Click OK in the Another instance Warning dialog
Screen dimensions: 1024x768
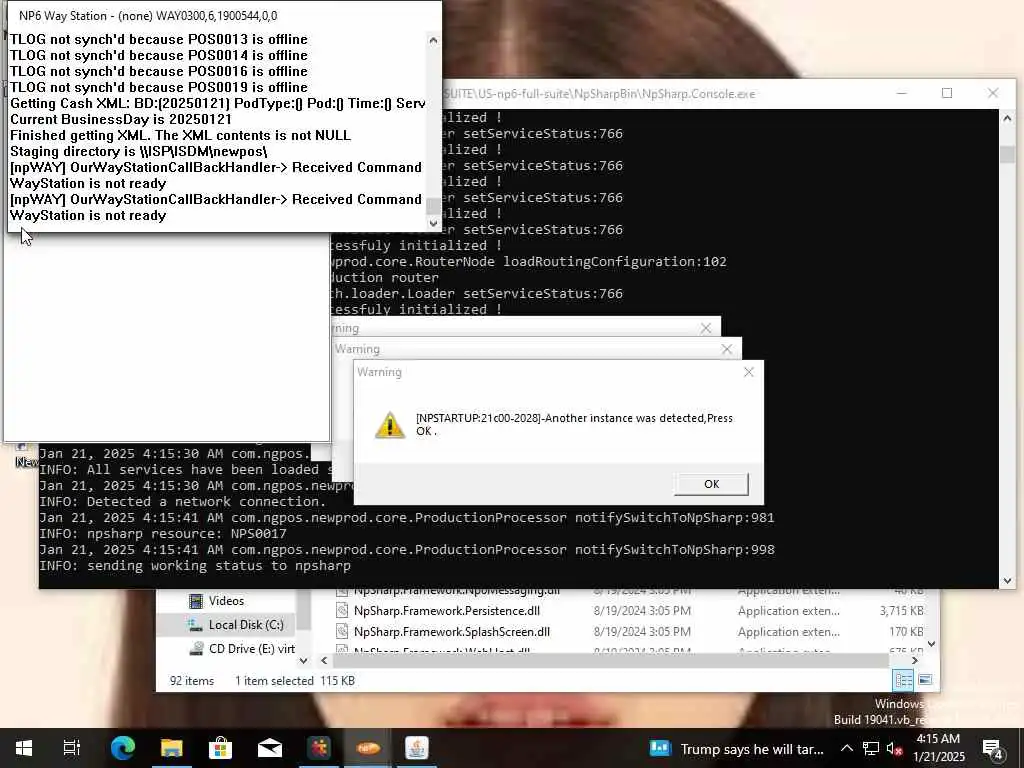pyautogui.click(x=711, y=484)
